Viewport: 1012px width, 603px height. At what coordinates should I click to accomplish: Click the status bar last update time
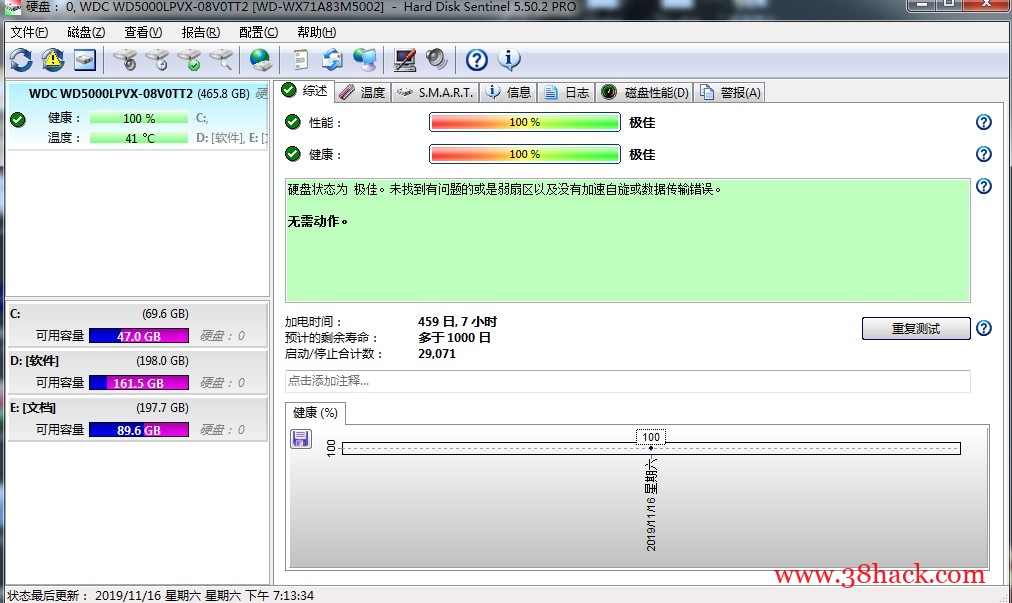[160, 595]
